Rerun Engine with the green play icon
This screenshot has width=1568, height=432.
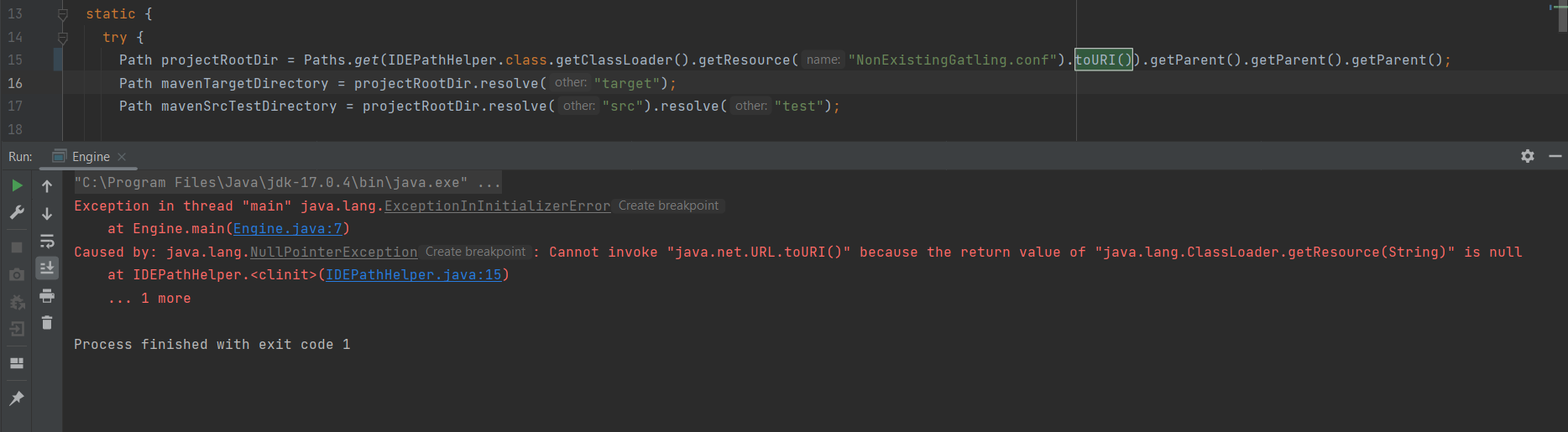pyautogui.click(x=17, y=185)
